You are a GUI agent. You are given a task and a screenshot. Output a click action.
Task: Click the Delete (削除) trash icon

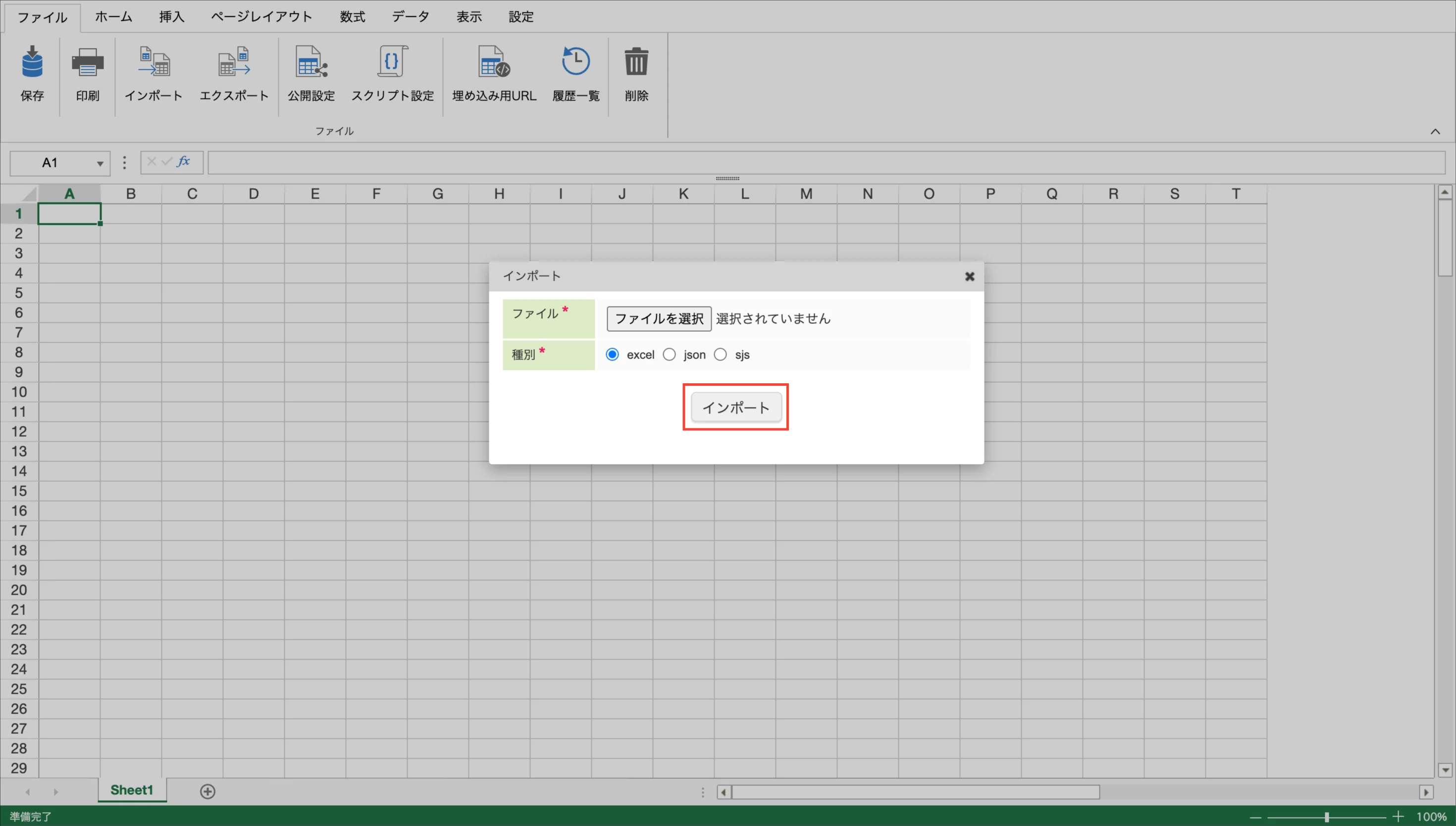pyautogui.click(x=636, y=62)
